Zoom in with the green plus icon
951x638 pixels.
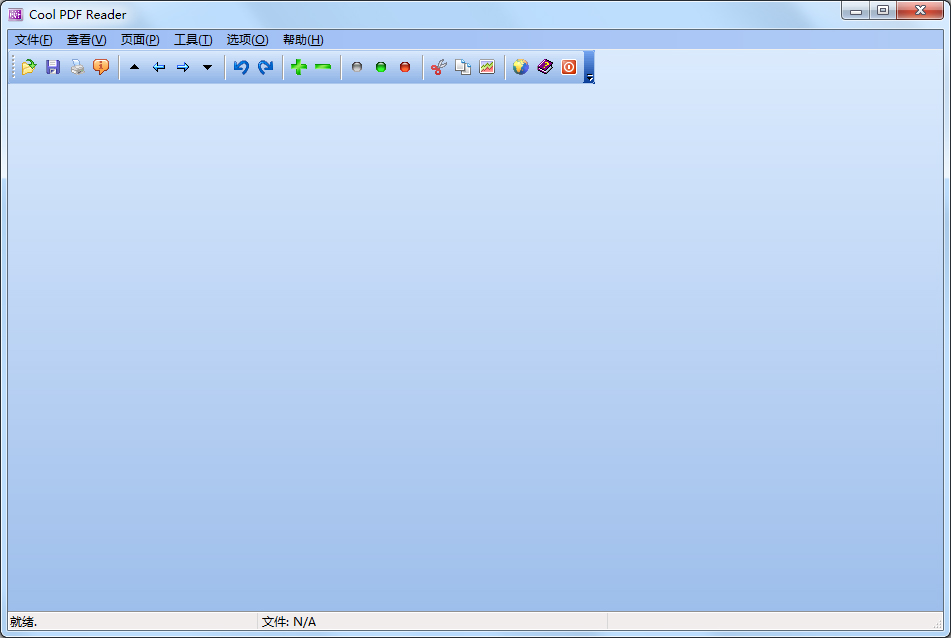pyautogui.click(x=298, y=67)
